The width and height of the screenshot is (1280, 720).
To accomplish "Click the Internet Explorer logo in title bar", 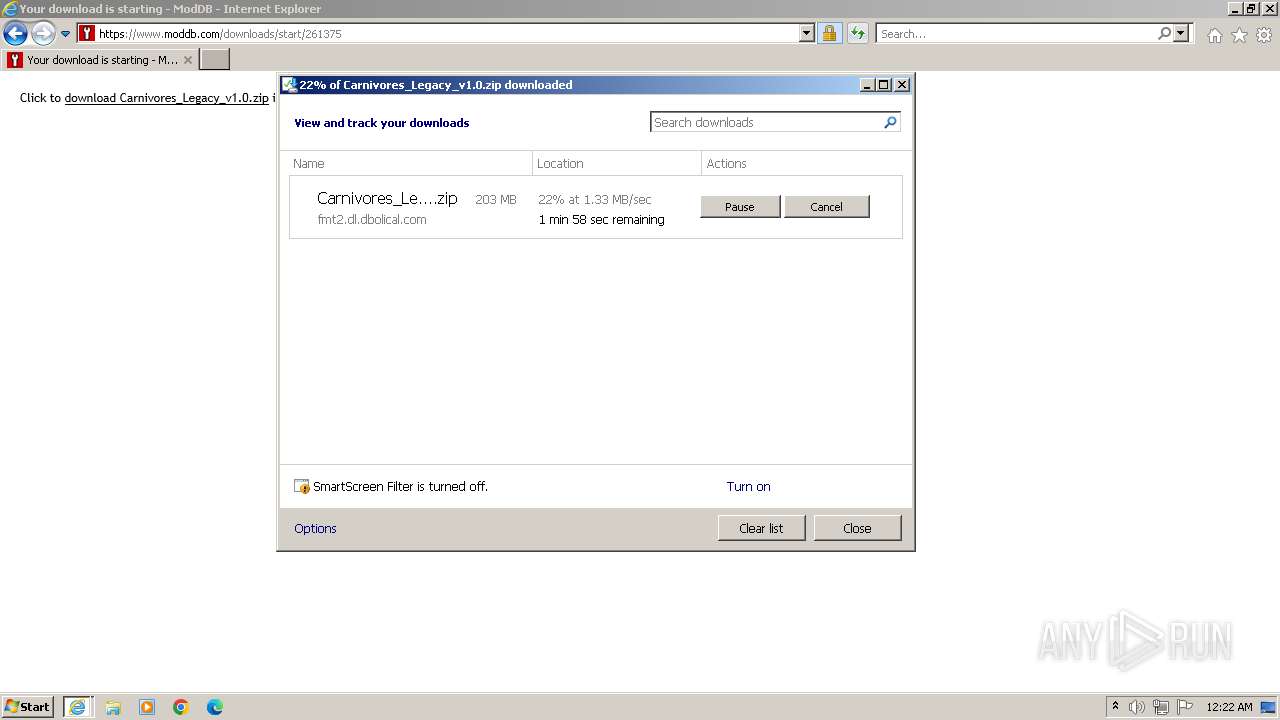I will click(x=10, y=9).
